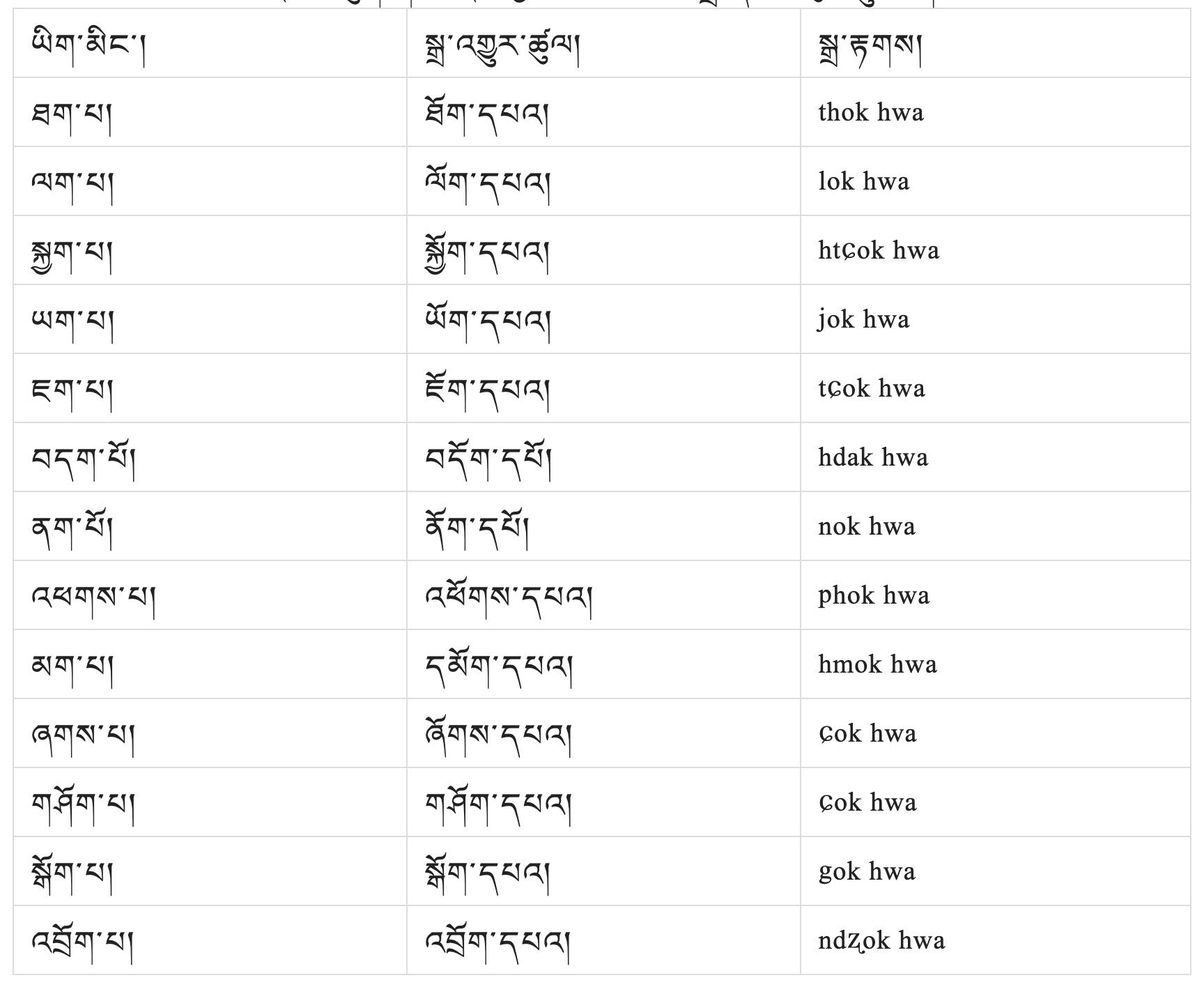Click the ཐག་པ word in first column
This screenshot has width=1204, height=987.
click(72, 115)
